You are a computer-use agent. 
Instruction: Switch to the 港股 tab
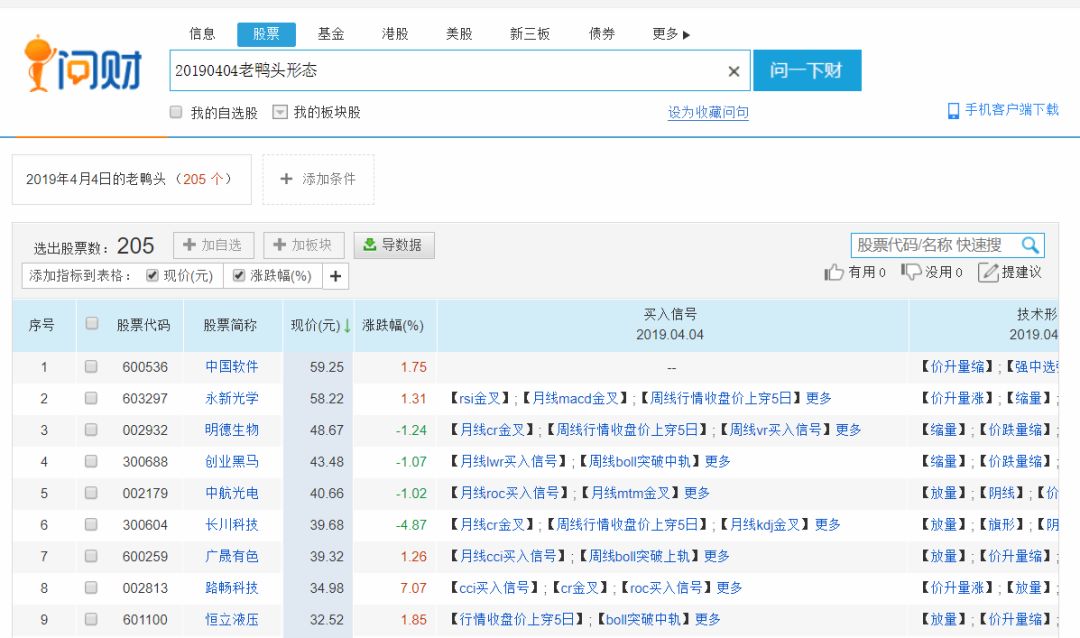396,33
